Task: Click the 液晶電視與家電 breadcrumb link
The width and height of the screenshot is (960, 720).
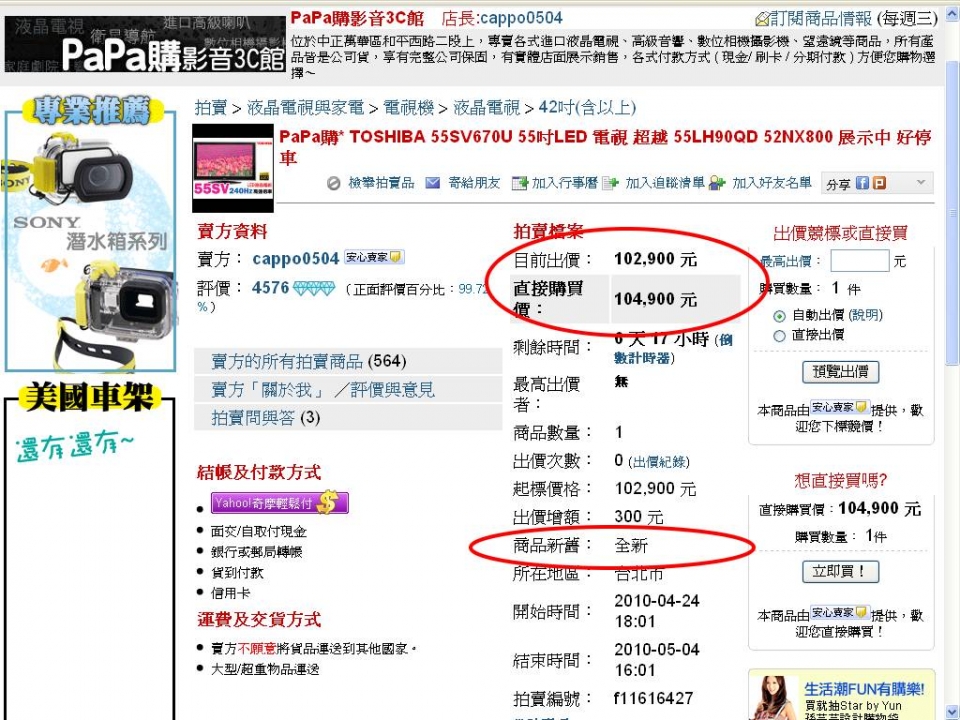Action: point(306,108)
